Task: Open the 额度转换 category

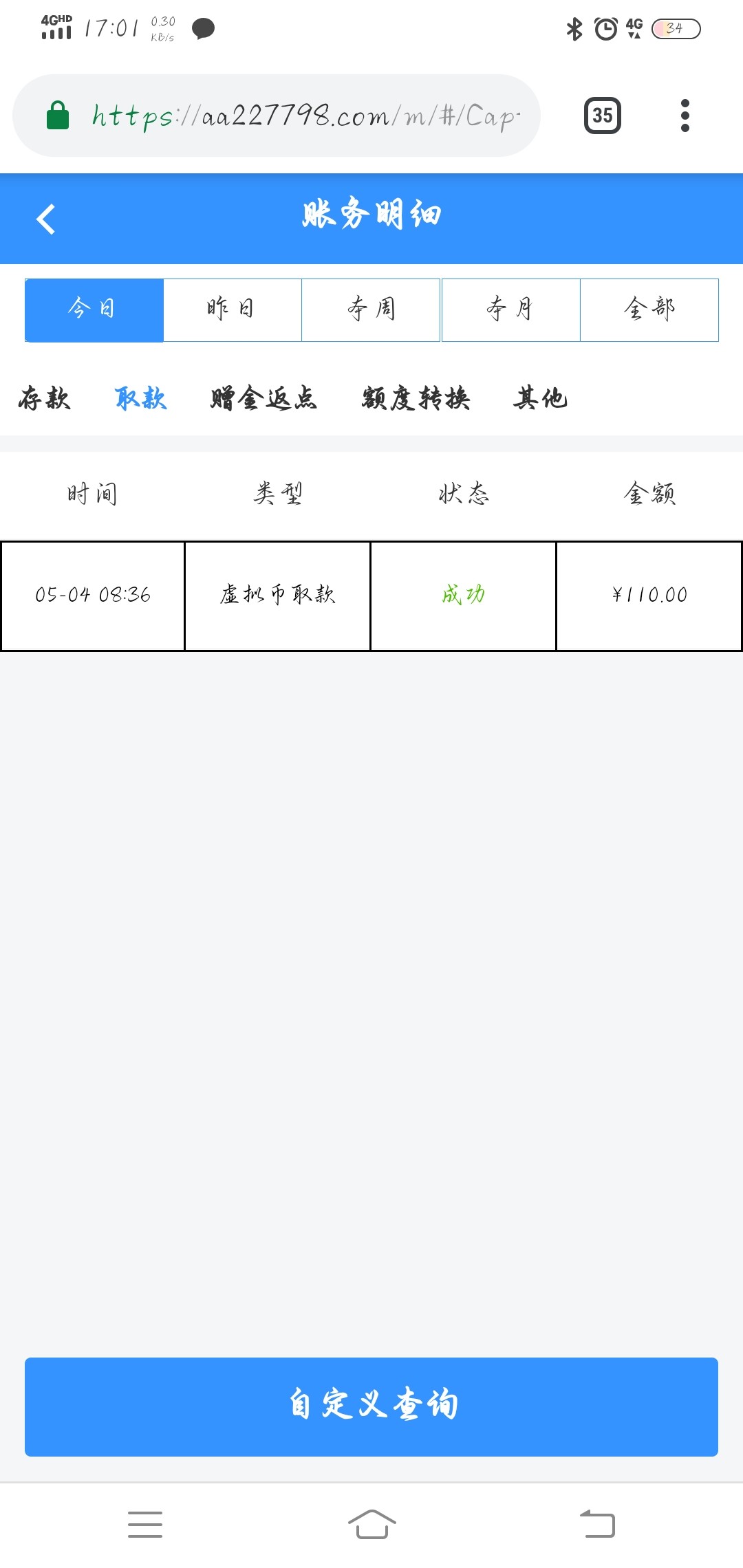Action: click(416, 398)
